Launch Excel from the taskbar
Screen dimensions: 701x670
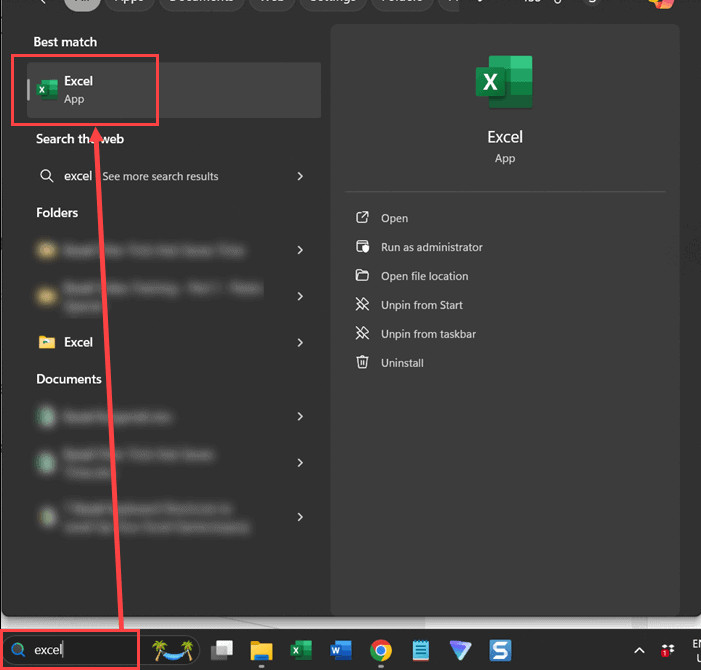pos(301,650)
